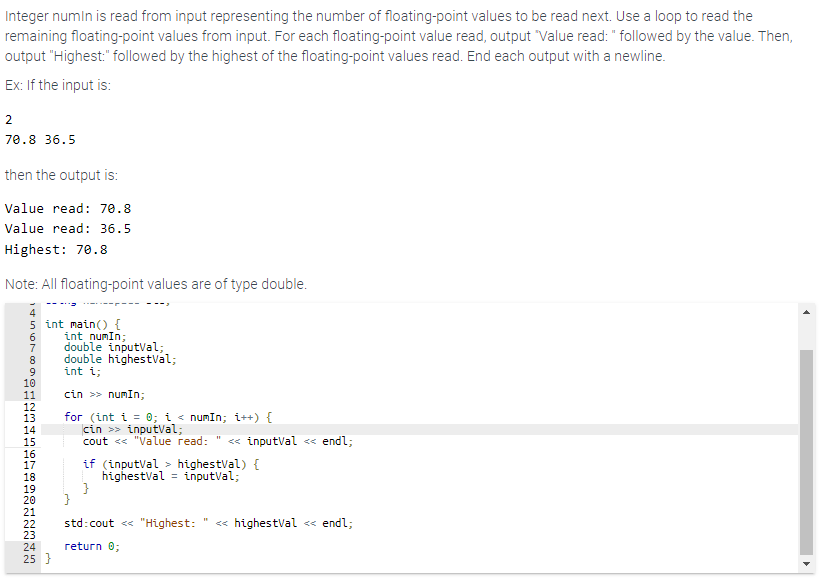Click line number 5 in gutter
The height and width of the screenshot is (583, 829).
click(32, 325)
